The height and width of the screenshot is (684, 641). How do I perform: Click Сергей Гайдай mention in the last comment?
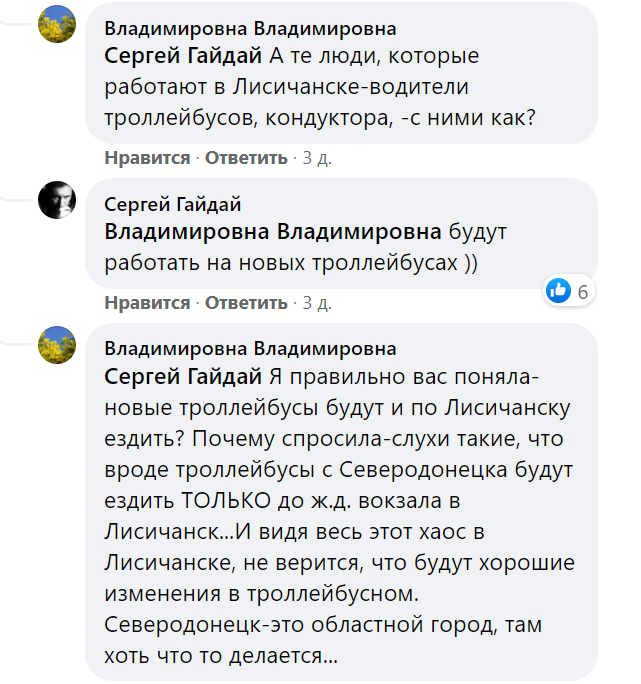point(183,377)
